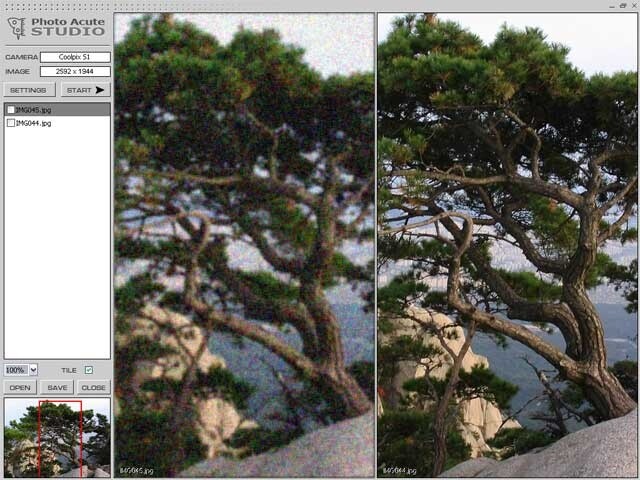Click the Photo Acute Studio logo icon
Viewport: 640px width, 480px height.
(x=16, y=28)
